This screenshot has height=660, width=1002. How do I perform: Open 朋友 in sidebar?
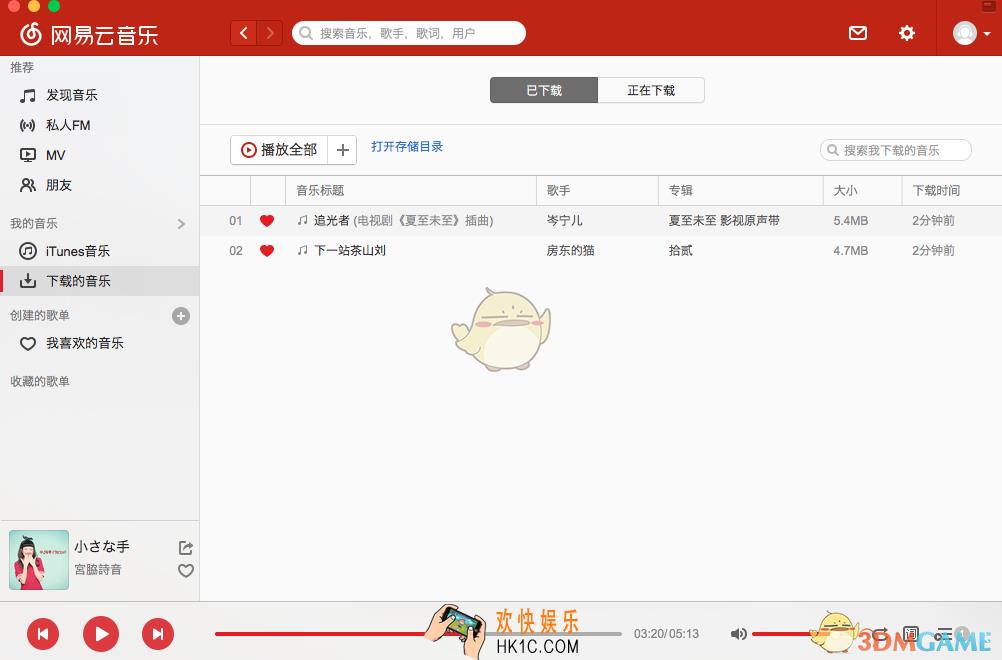pyautogui.click(x=100, y=185)
